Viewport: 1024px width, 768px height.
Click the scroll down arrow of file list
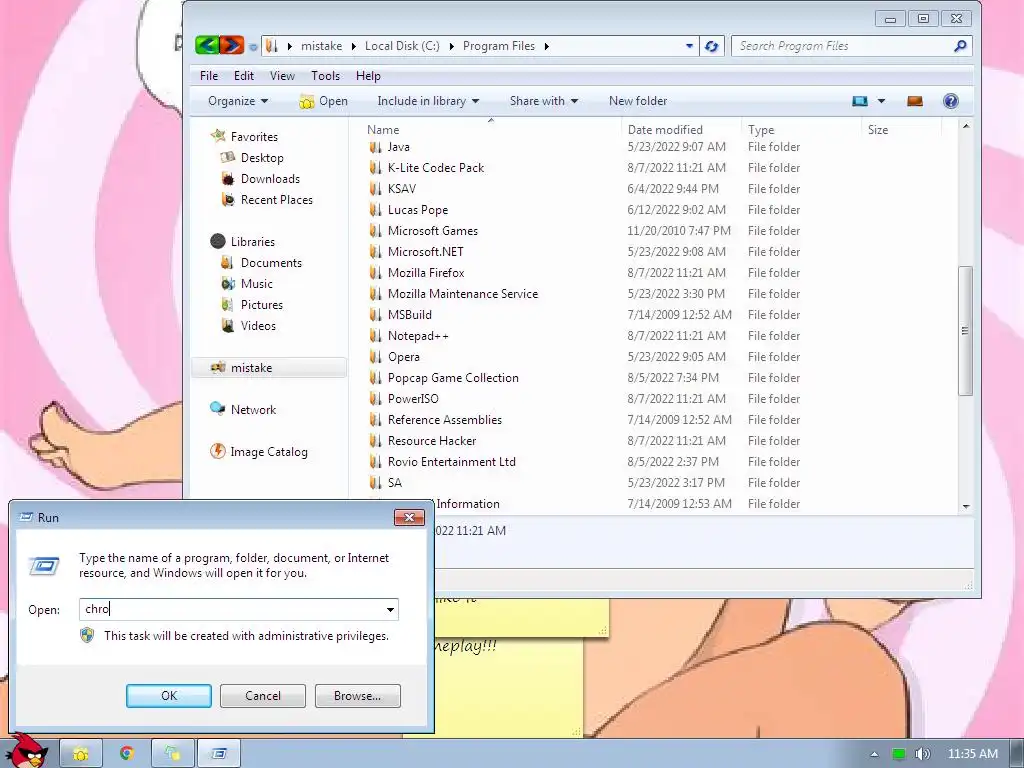(965, 507)
